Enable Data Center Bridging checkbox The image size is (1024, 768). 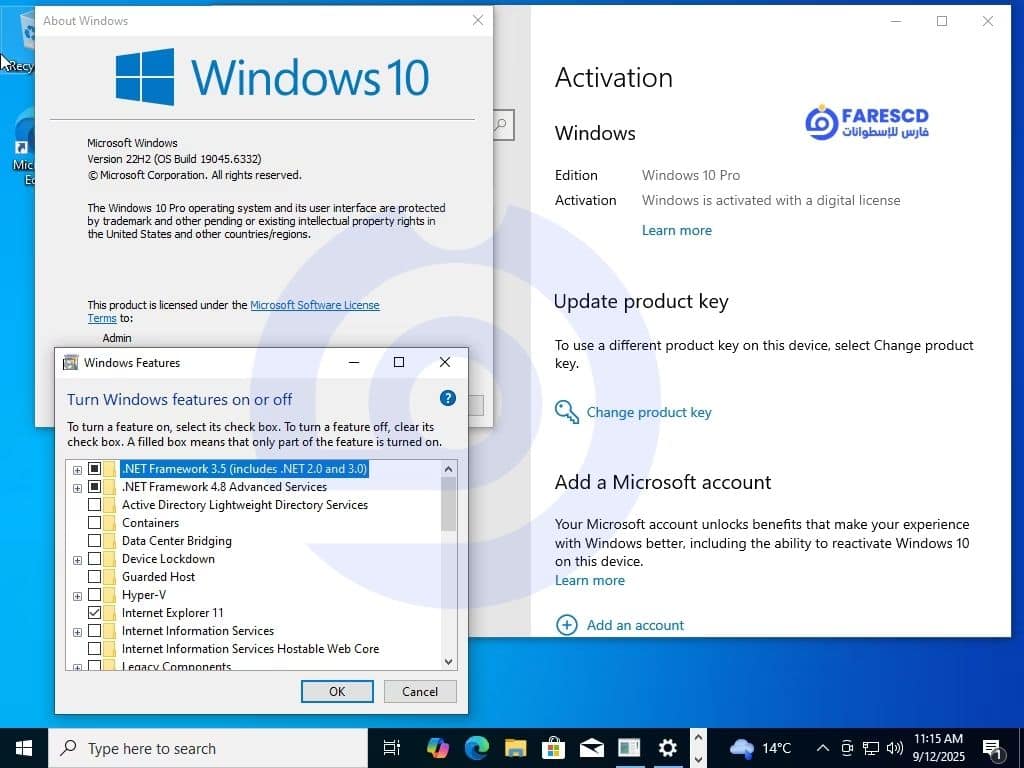pyautogui.click(x=94, y=541)
